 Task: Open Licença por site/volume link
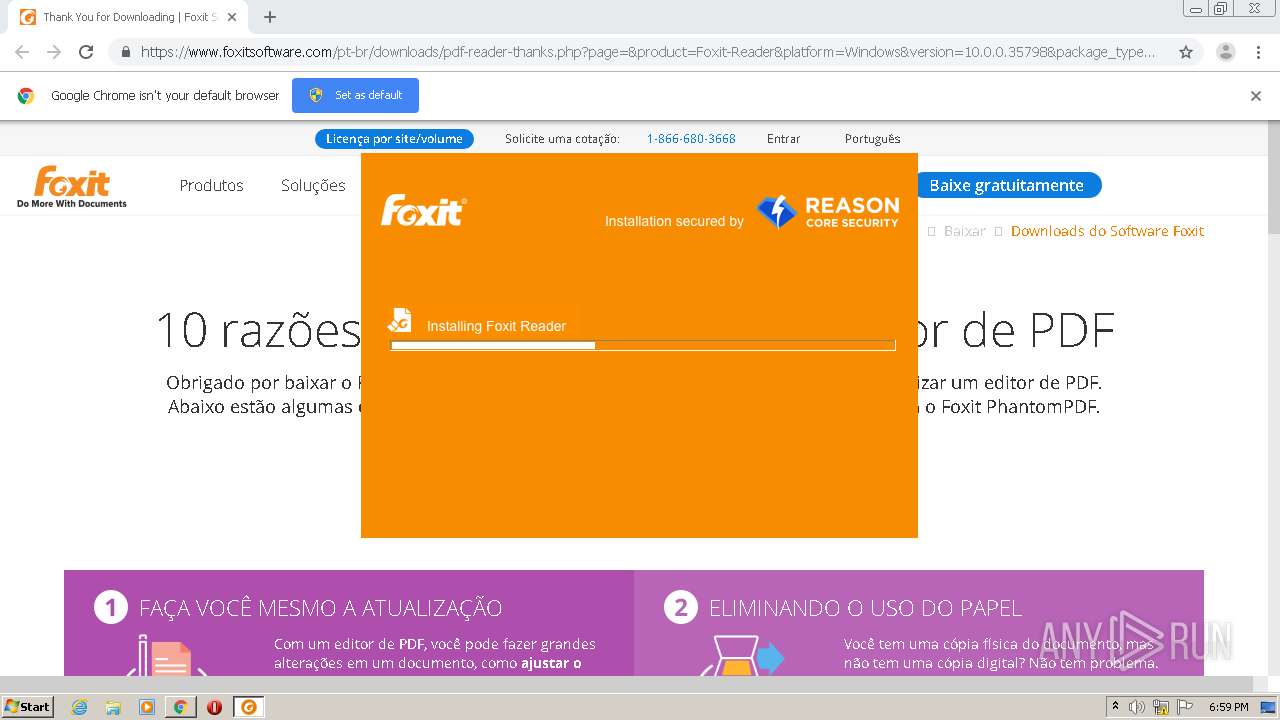[394, 139]
